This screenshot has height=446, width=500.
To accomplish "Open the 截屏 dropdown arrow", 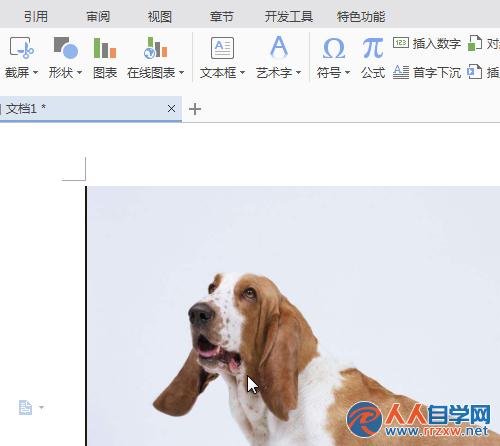I will 35,72.
